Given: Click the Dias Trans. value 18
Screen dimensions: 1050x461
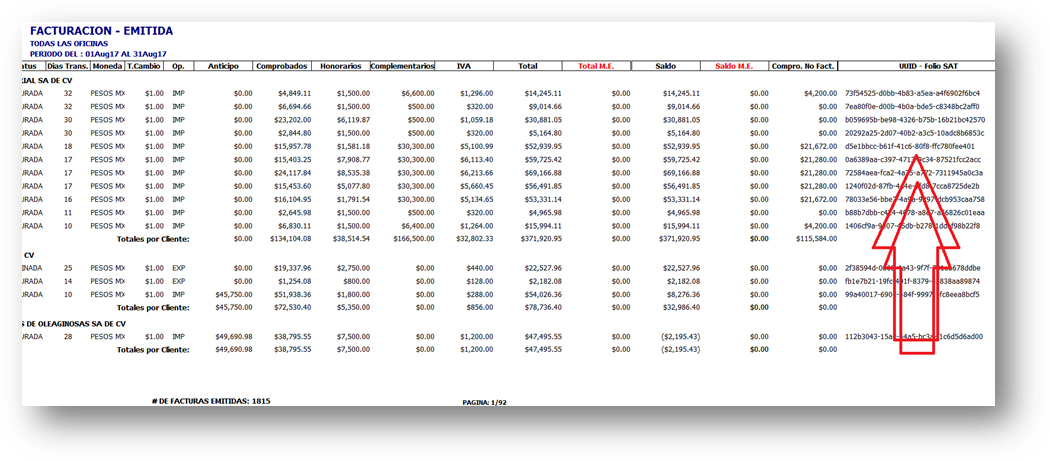Looking at the screenshot, I should click(68, 147).
